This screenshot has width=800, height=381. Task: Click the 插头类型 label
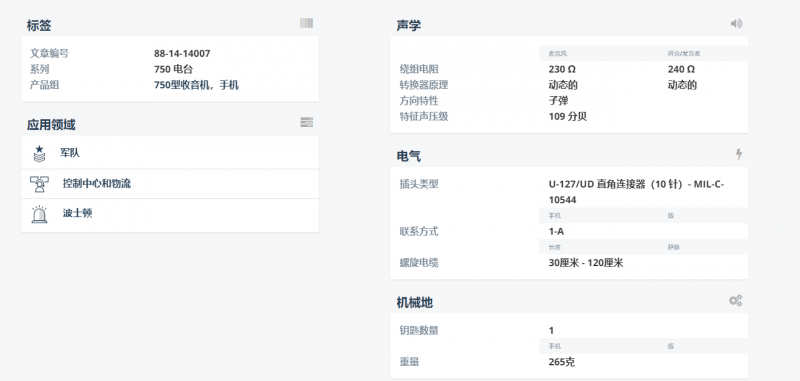click(x=419, y=185)
